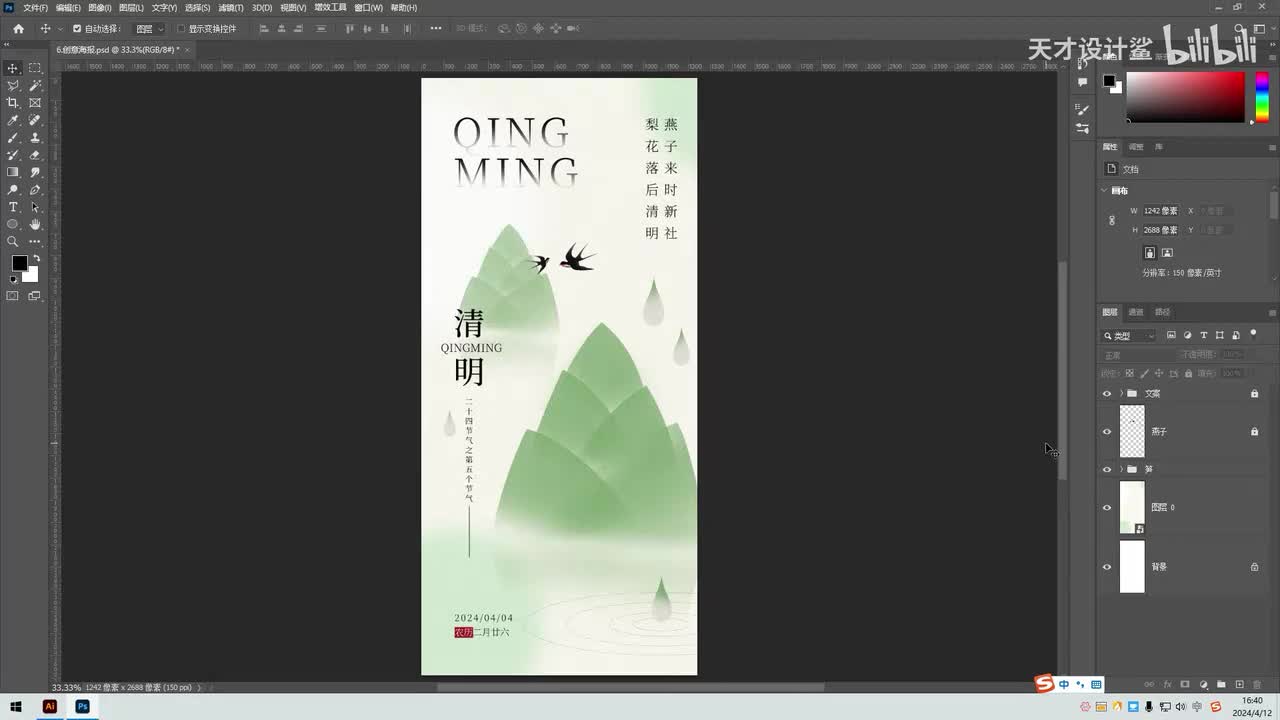This screenshot has width=1280, height=720.
Task: Open the Edit Toolbar three-dots button
Action: click(35, 241)
